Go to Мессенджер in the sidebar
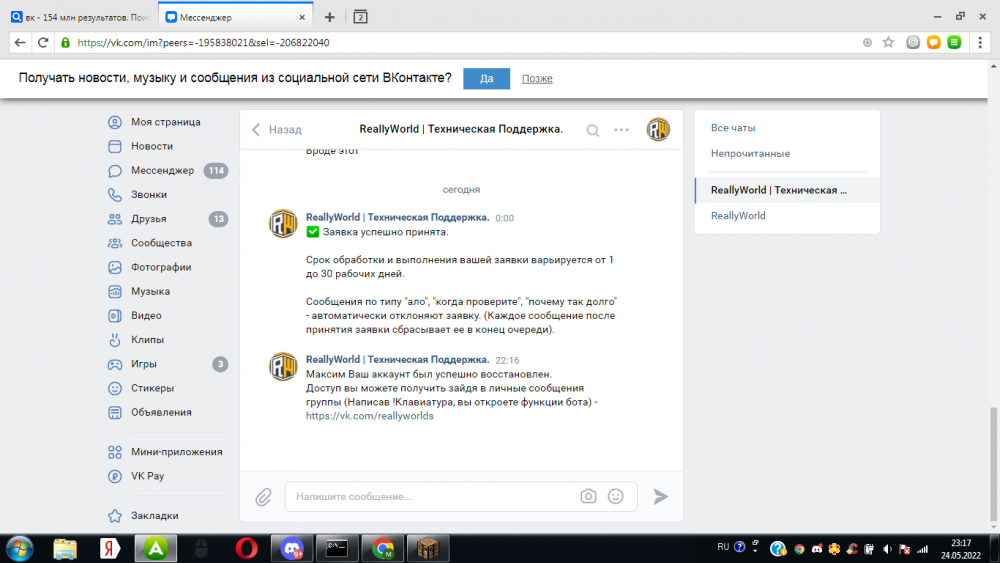The width and height of the screenshot is (1000, 563). point(165,170)
